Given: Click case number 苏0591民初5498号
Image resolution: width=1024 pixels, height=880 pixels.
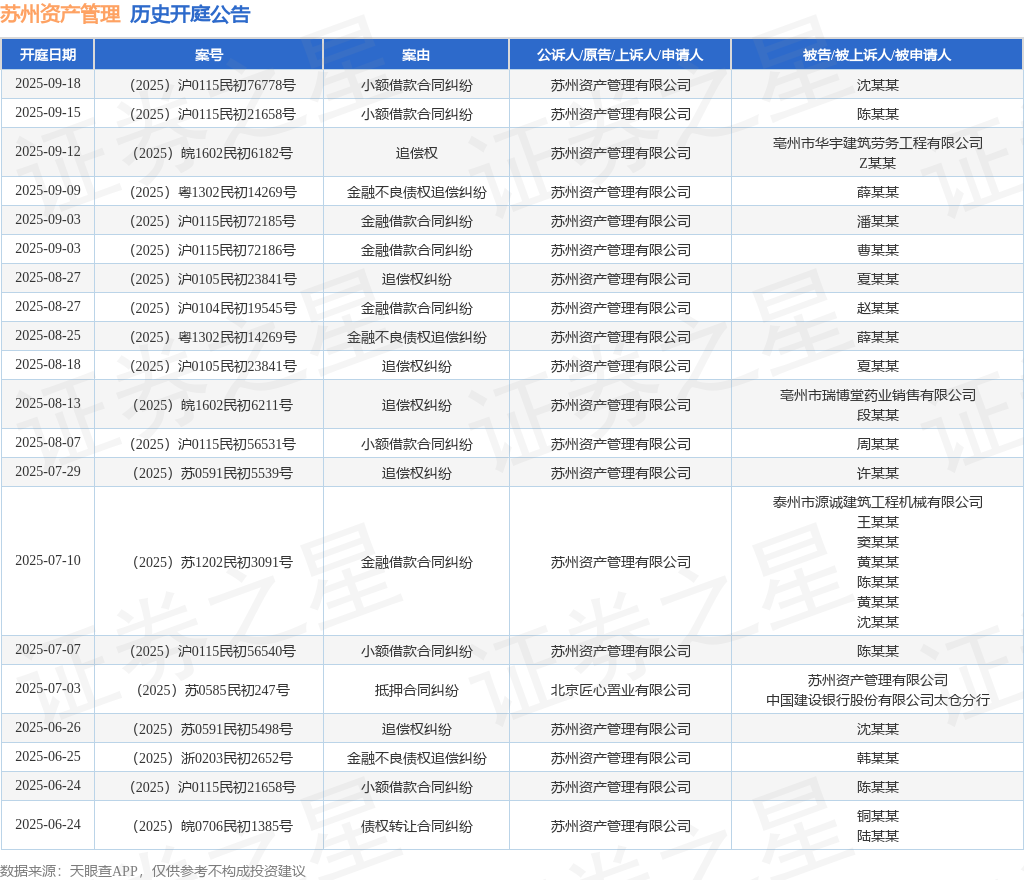Looking at the screenshot, I should click(x=213, y=729).
